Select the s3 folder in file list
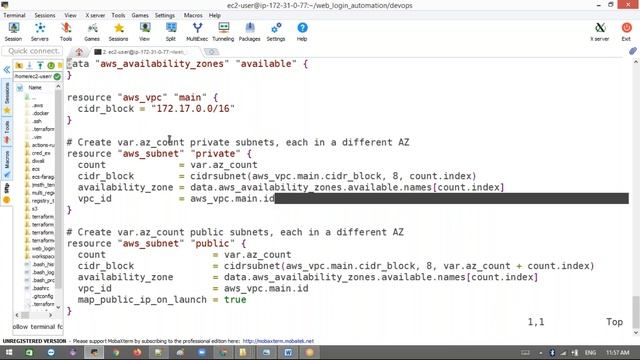Screen dimensions: 640x360 pyautogui.click(x=34, y=209)
